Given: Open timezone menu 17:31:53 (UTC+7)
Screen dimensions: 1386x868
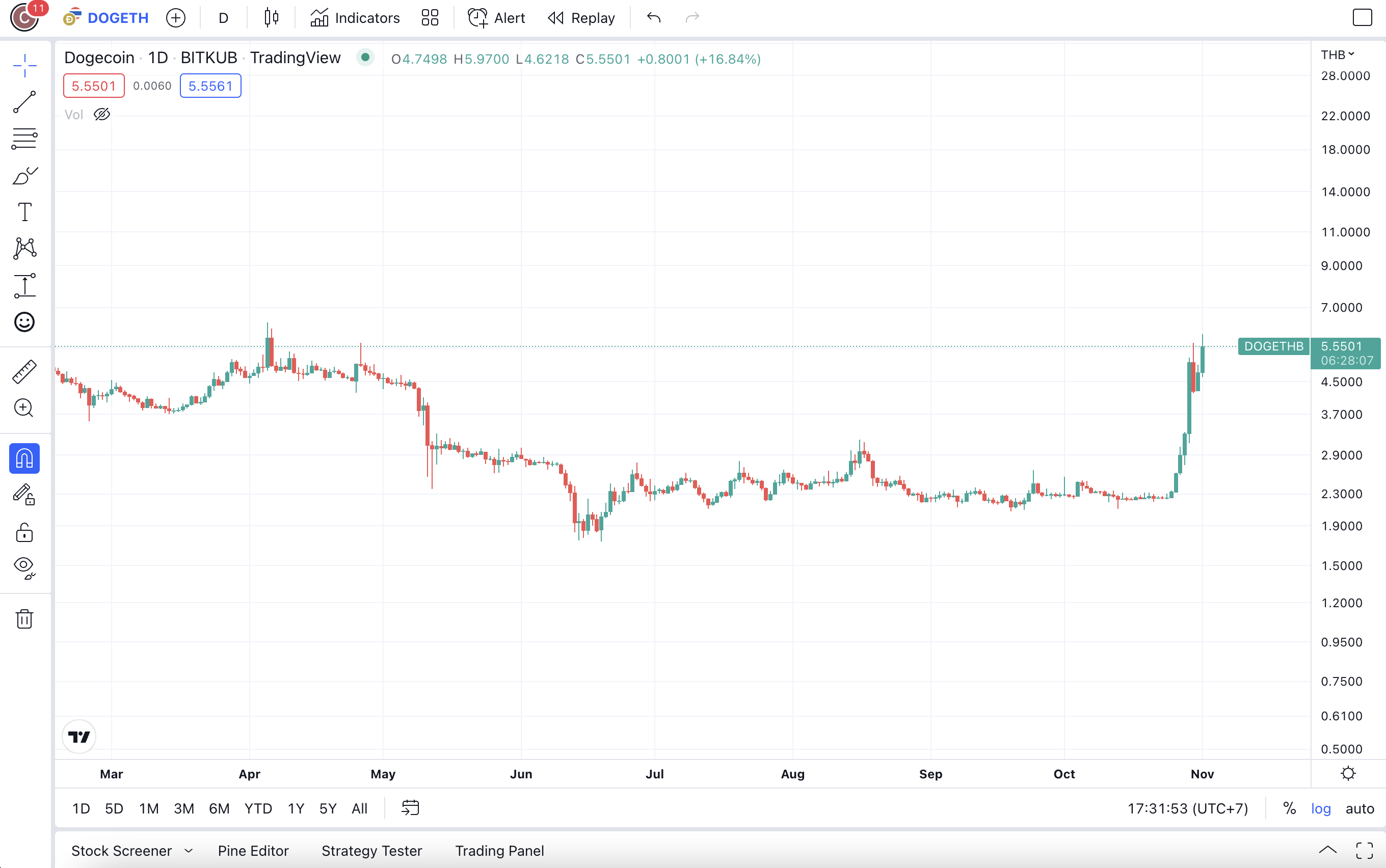Looking at the screenshot, I should [1187, 808].
